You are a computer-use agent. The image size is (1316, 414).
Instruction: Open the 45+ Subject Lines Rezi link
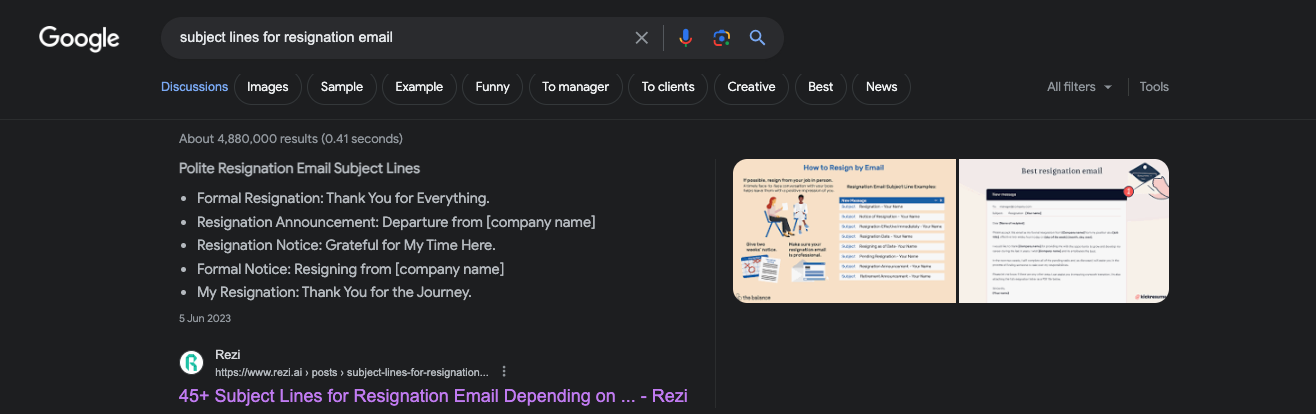pos(433,396)
